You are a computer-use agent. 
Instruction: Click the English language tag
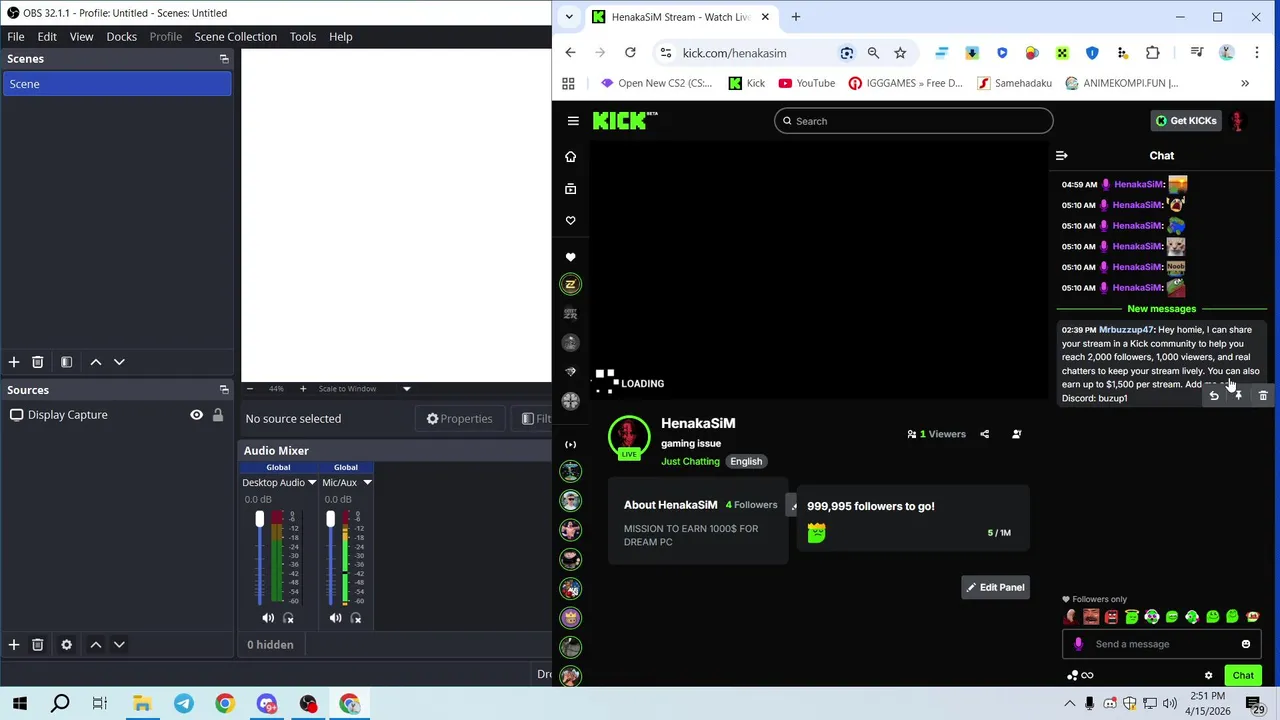[746, 462]
